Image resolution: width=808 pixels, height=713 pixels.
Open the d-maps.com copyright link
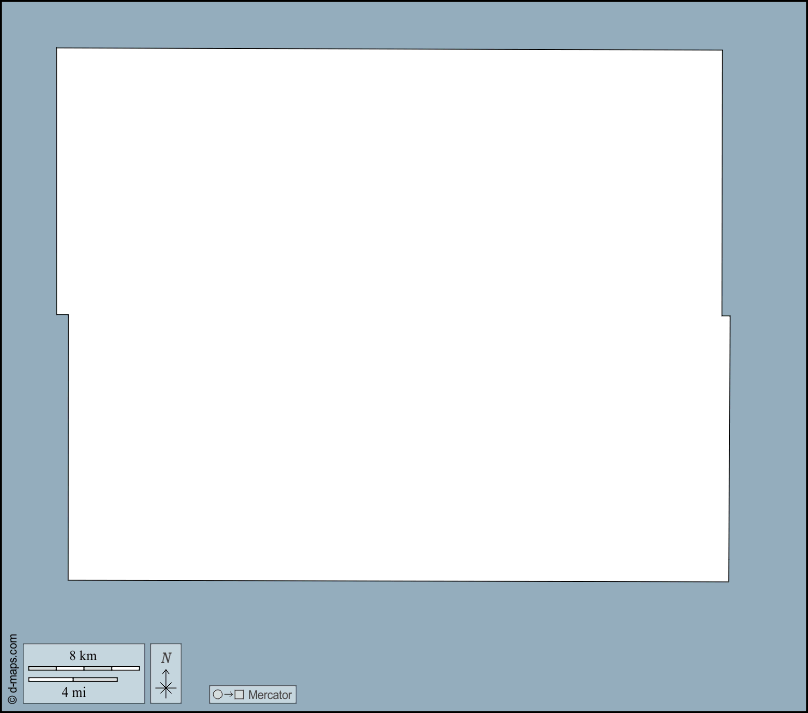tap(12, 668)
